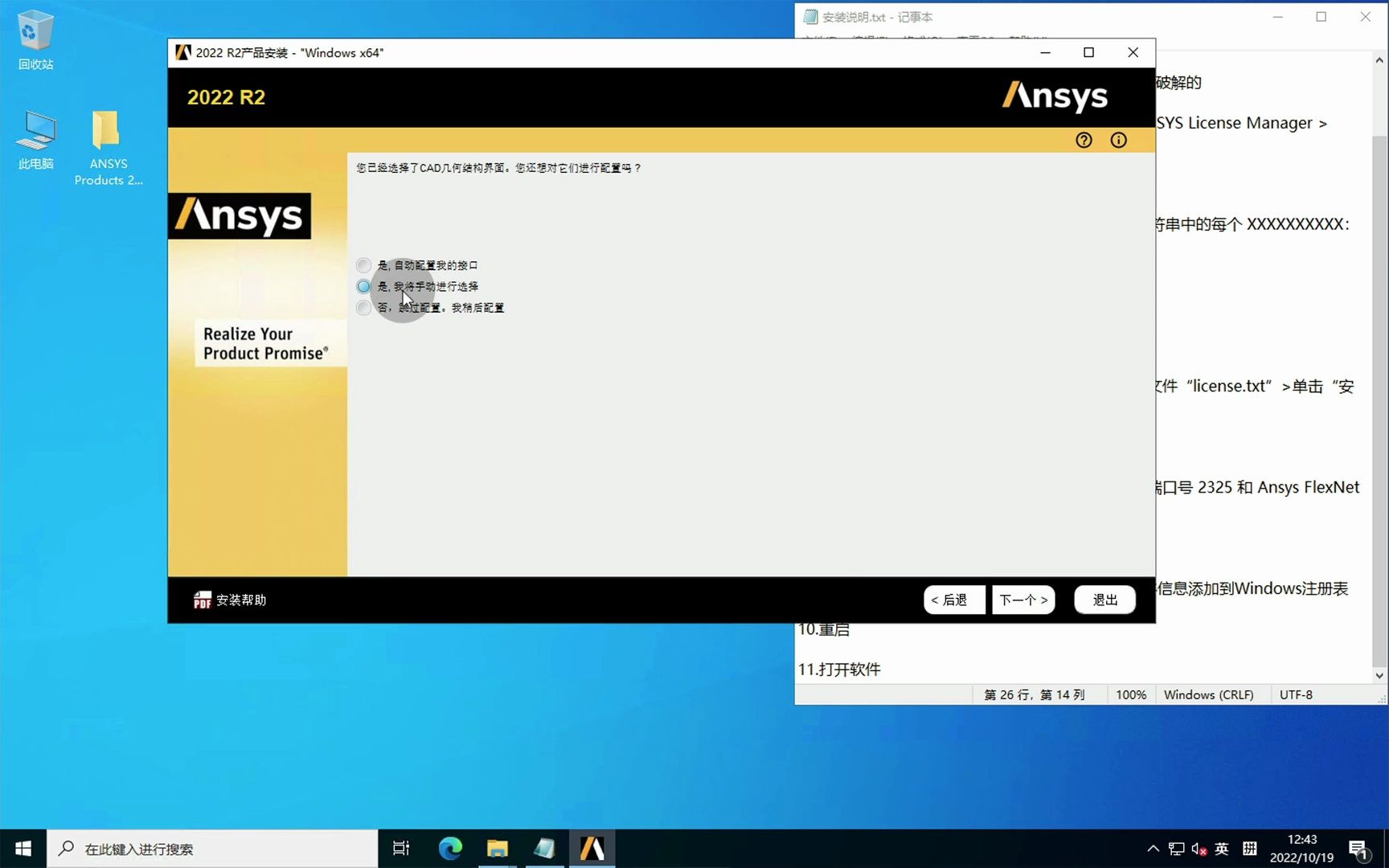The image size is (1389, 868).
Task: Show hidden system tray icons
Action: point(1153,849)
